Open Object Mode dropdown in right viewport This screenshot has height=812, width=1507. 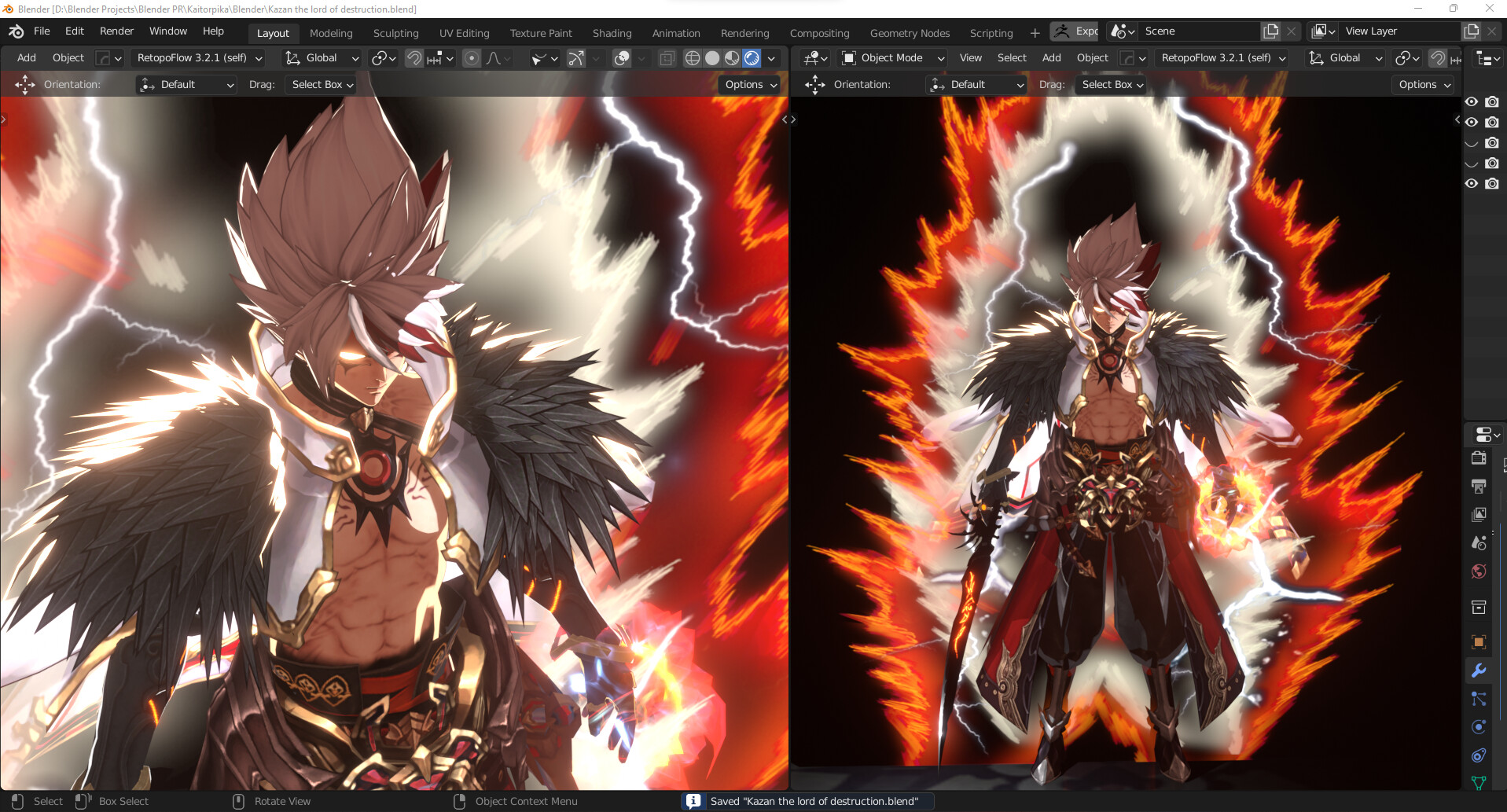pyautogui.click(x=891, y=58)
